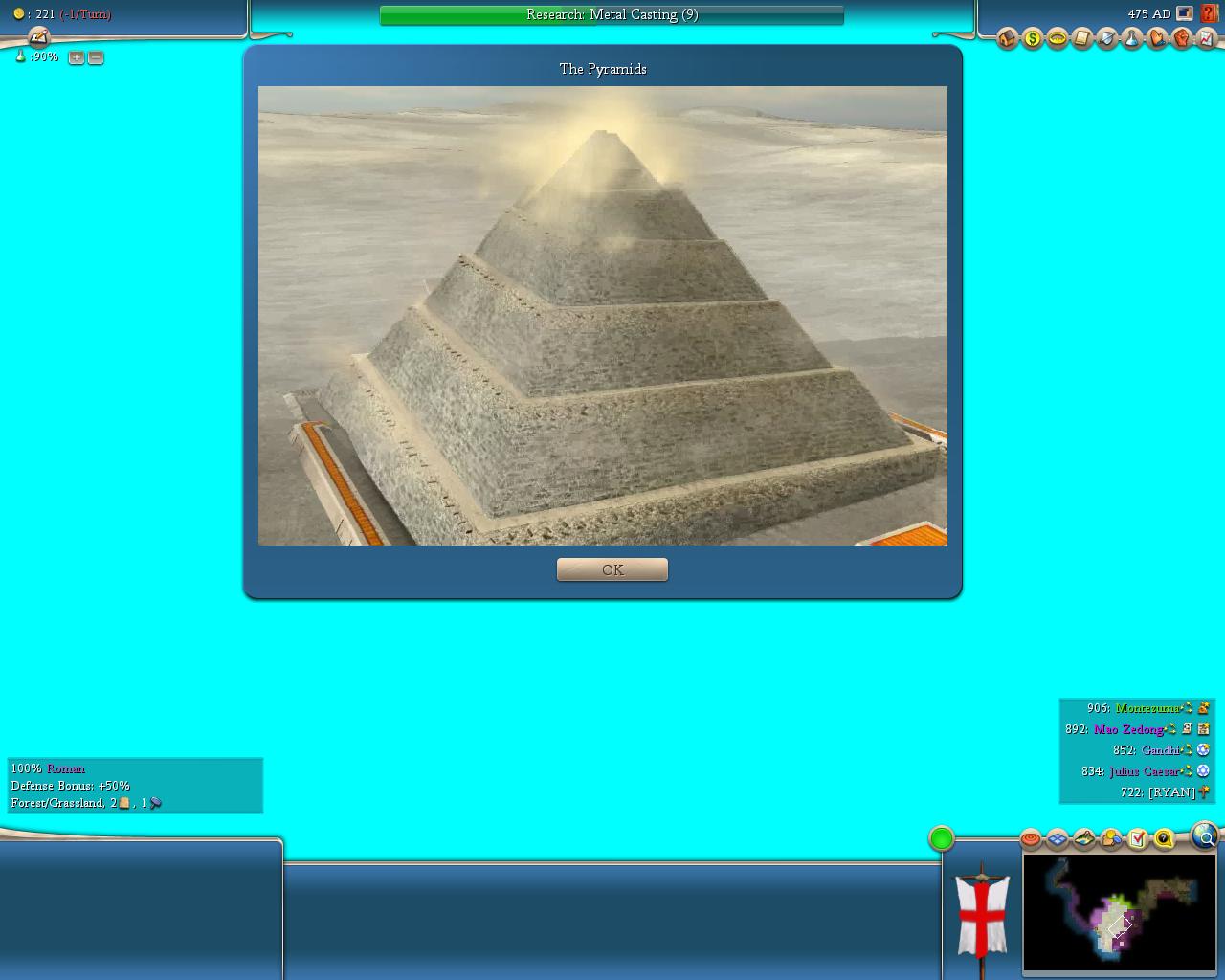Toggle the red Unit Icons display button
Image resolution: width=1225 pixels, height=980 pixels.
[x=1031, y=838]
